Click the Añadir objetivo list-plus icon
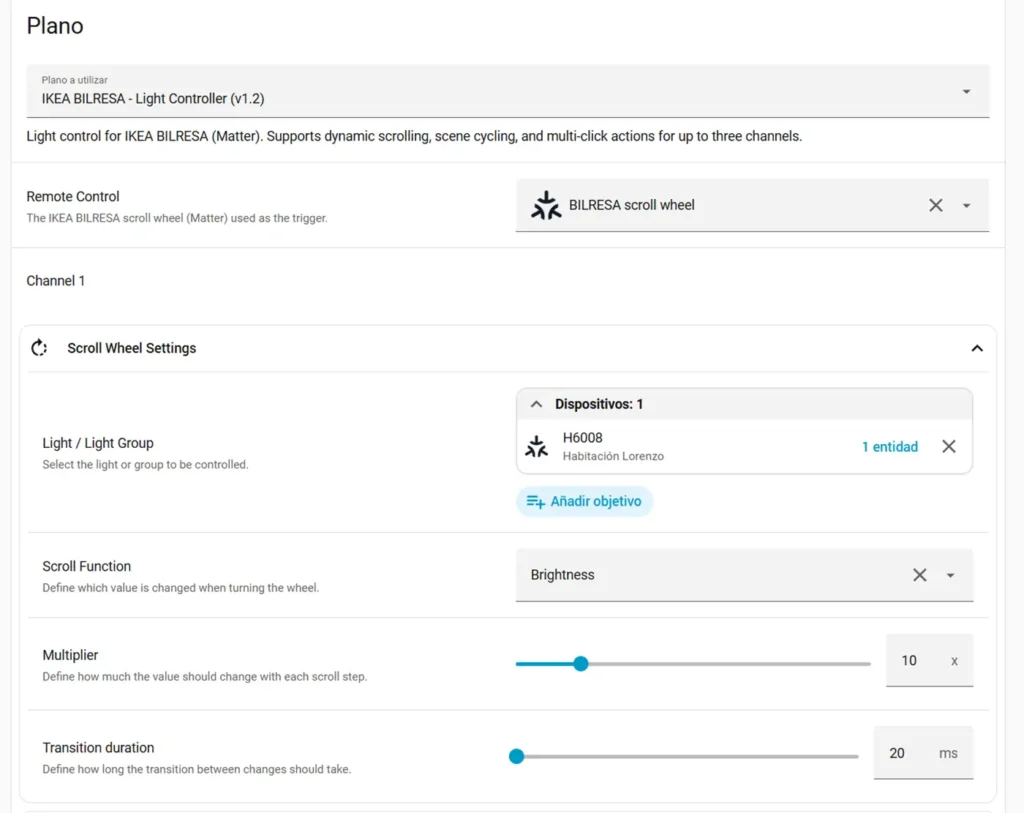1024x813 pixels. 536,502
